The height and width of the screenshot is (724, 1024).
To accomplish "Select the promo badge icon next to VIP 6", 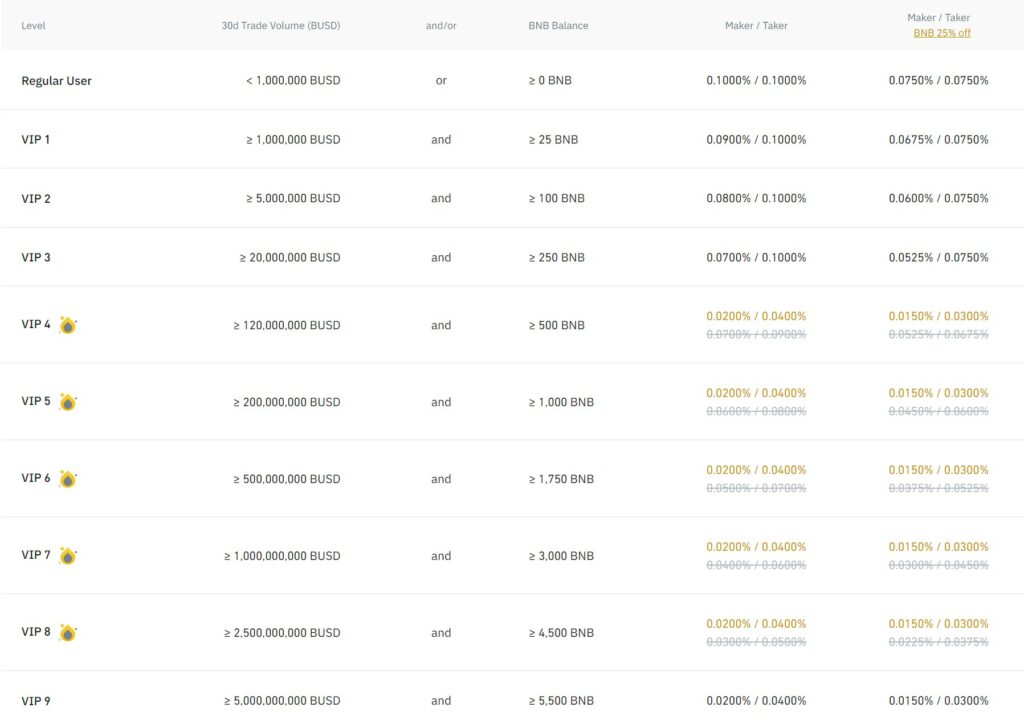I will click(68, 479).
